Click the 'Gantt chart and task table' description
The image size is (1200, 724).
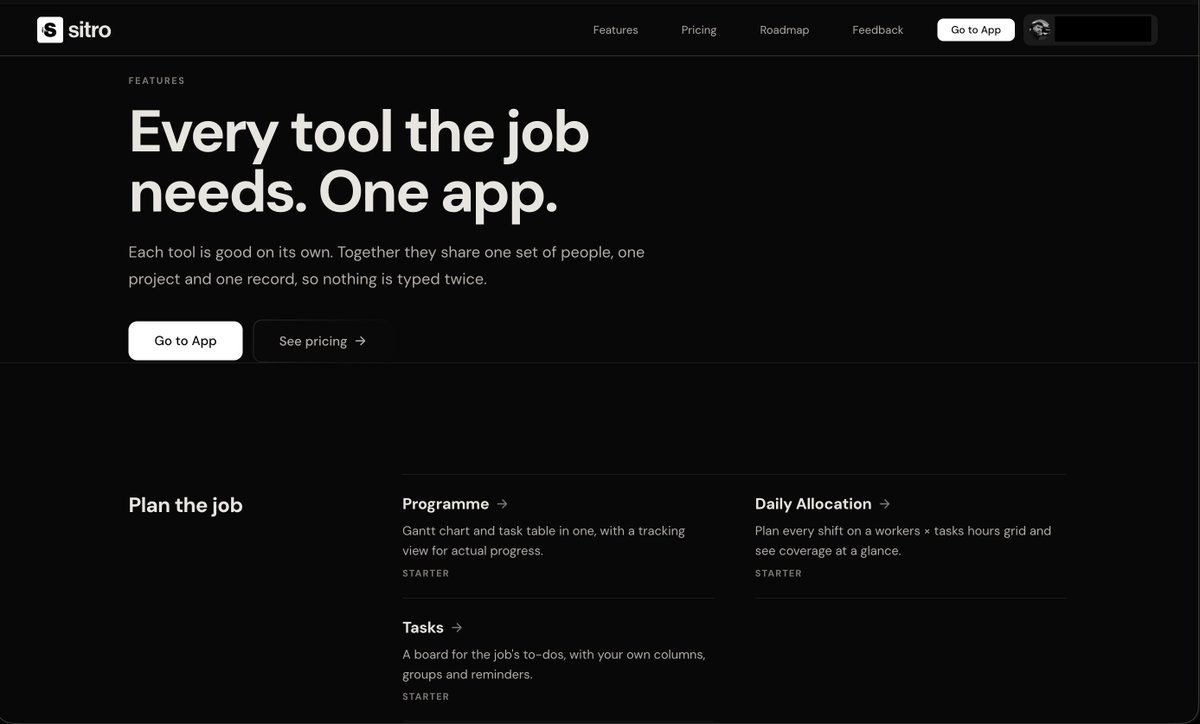point(544,541)
